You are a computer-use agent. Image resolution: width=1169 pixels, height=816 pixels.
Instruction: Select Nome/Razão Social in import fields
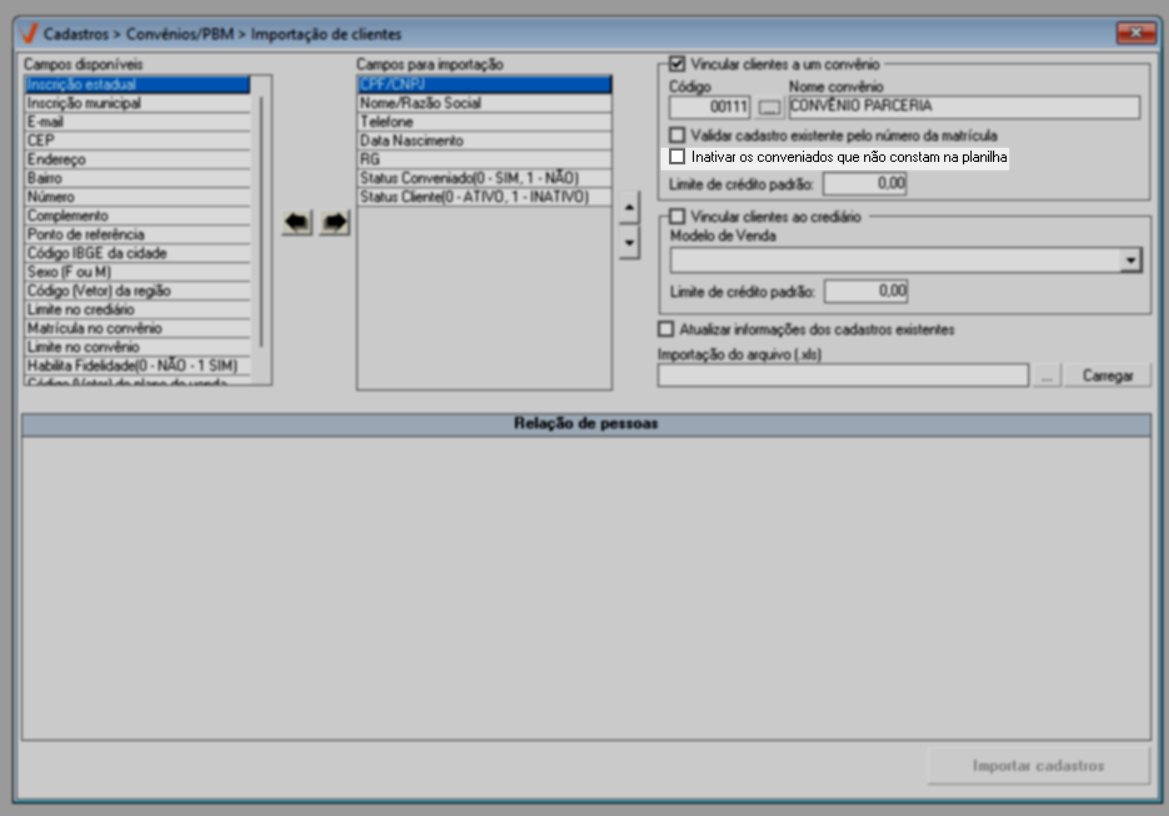coord(485,103)
